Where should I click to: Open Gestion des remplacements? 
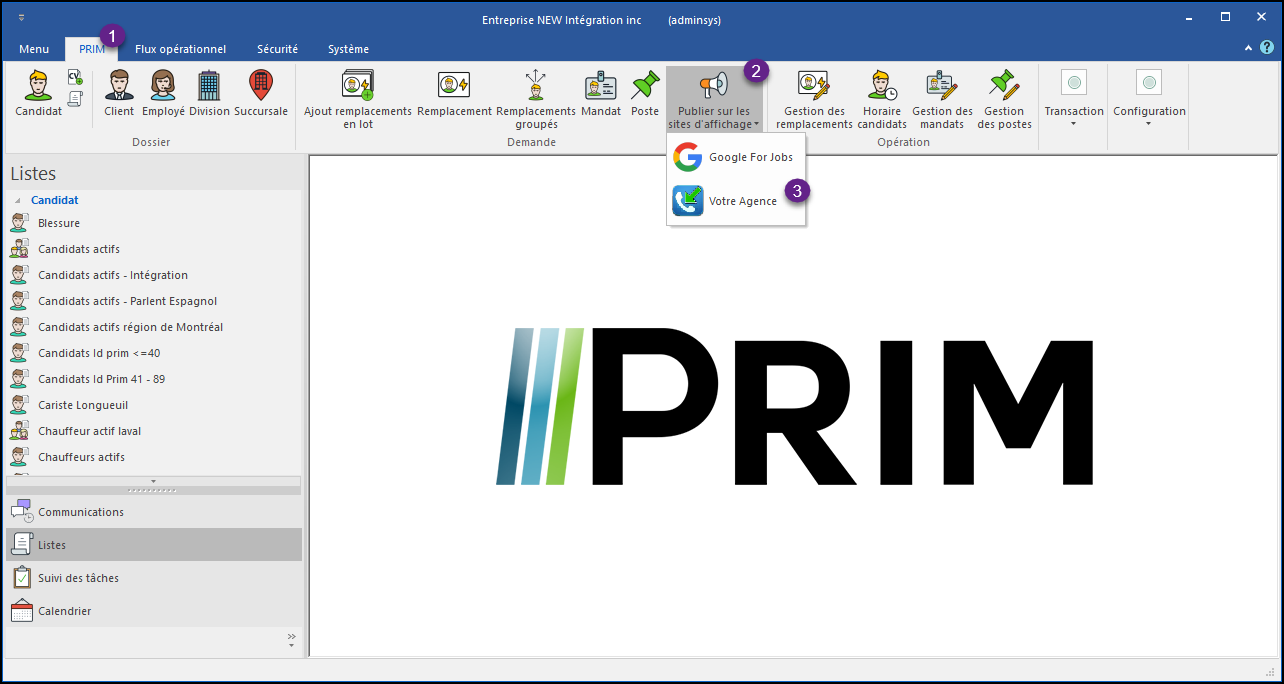click(x=814, y=100)
